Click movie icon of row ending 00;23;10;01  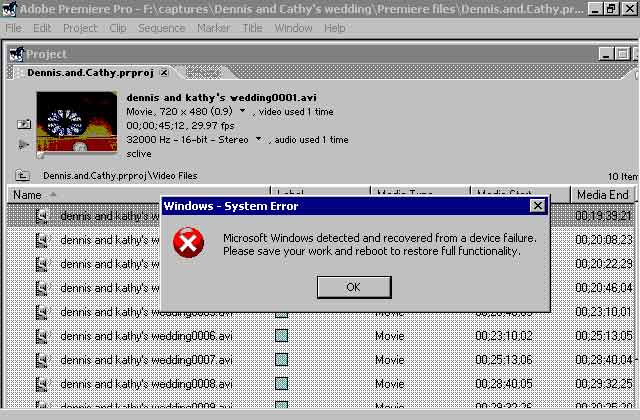pyautogui.click(x=42, y=312)
